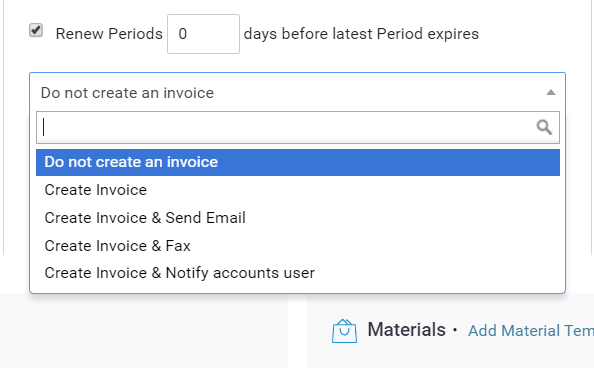Select the 'Create Invoice' option

point(298,190)
